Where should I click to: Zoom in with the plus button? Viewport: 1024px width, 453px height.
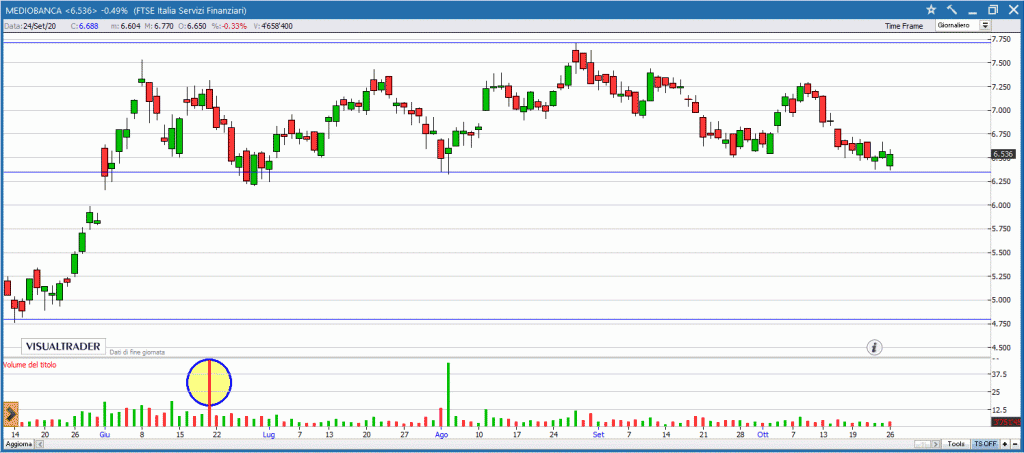tap(1004, 444)
